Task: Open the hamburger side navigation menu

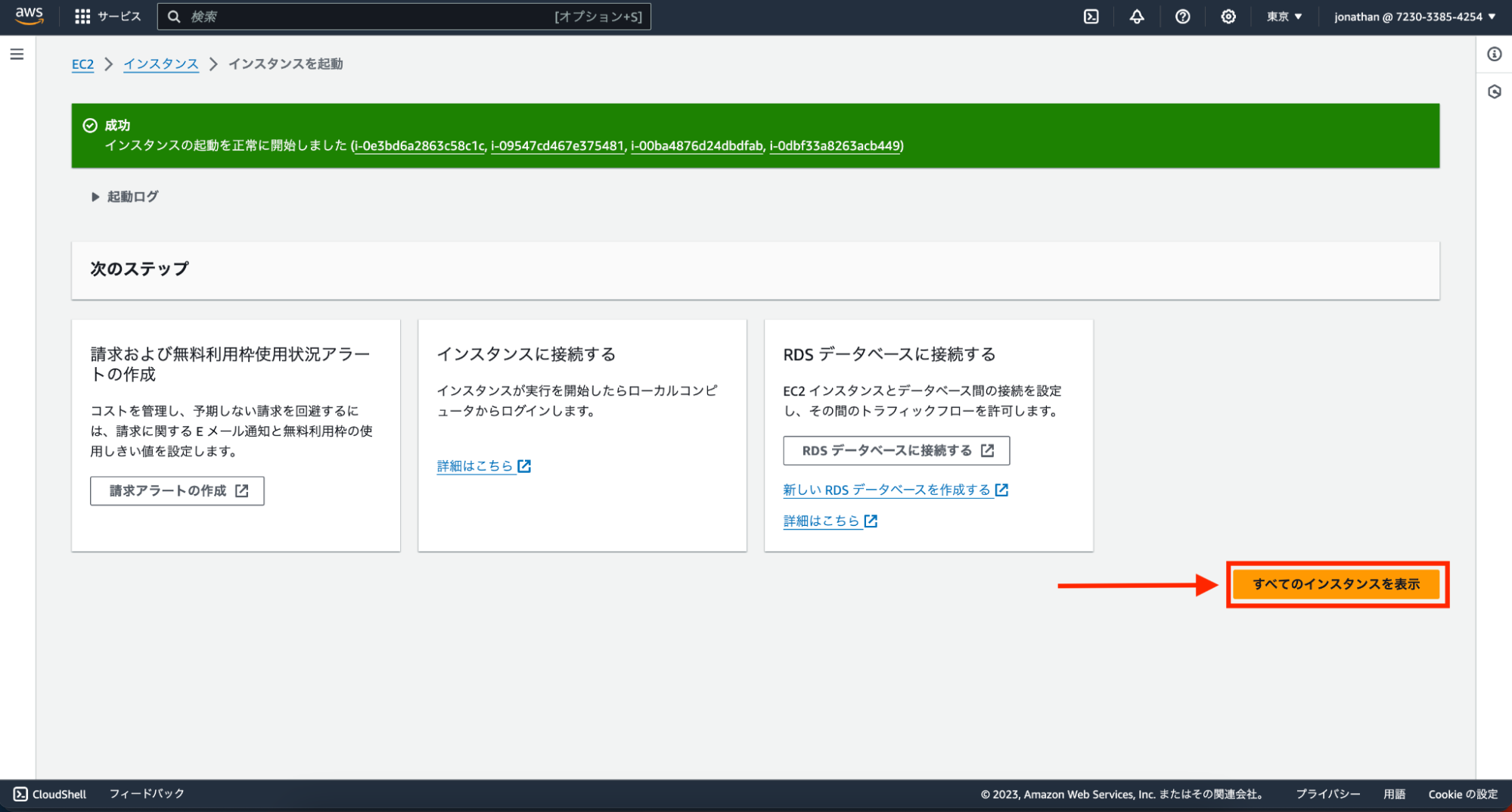Action: (17, 54)
